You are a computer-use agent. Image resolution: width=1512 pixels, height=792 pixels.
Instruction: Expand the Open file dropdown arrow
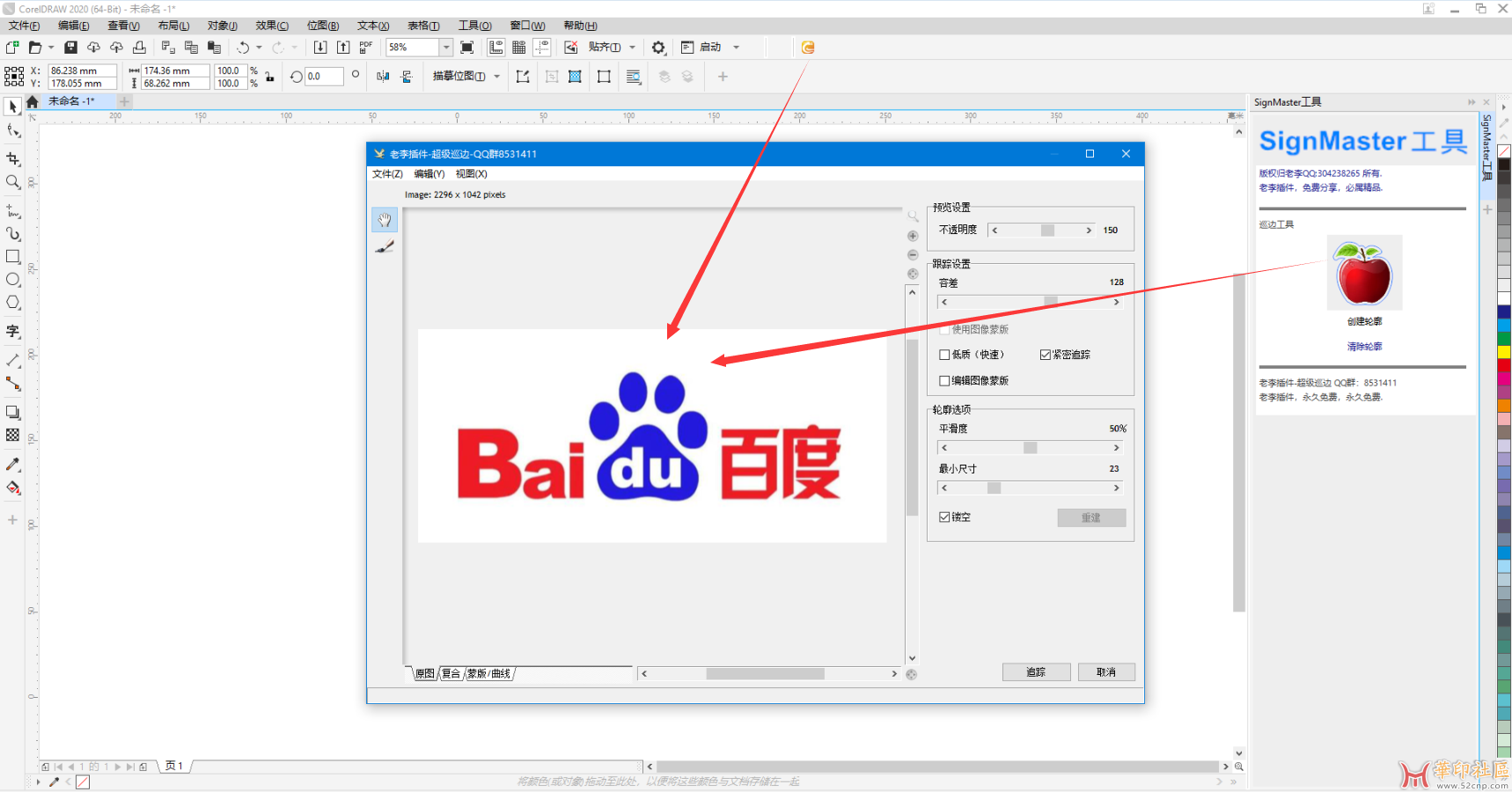click(x=51, y=48)
